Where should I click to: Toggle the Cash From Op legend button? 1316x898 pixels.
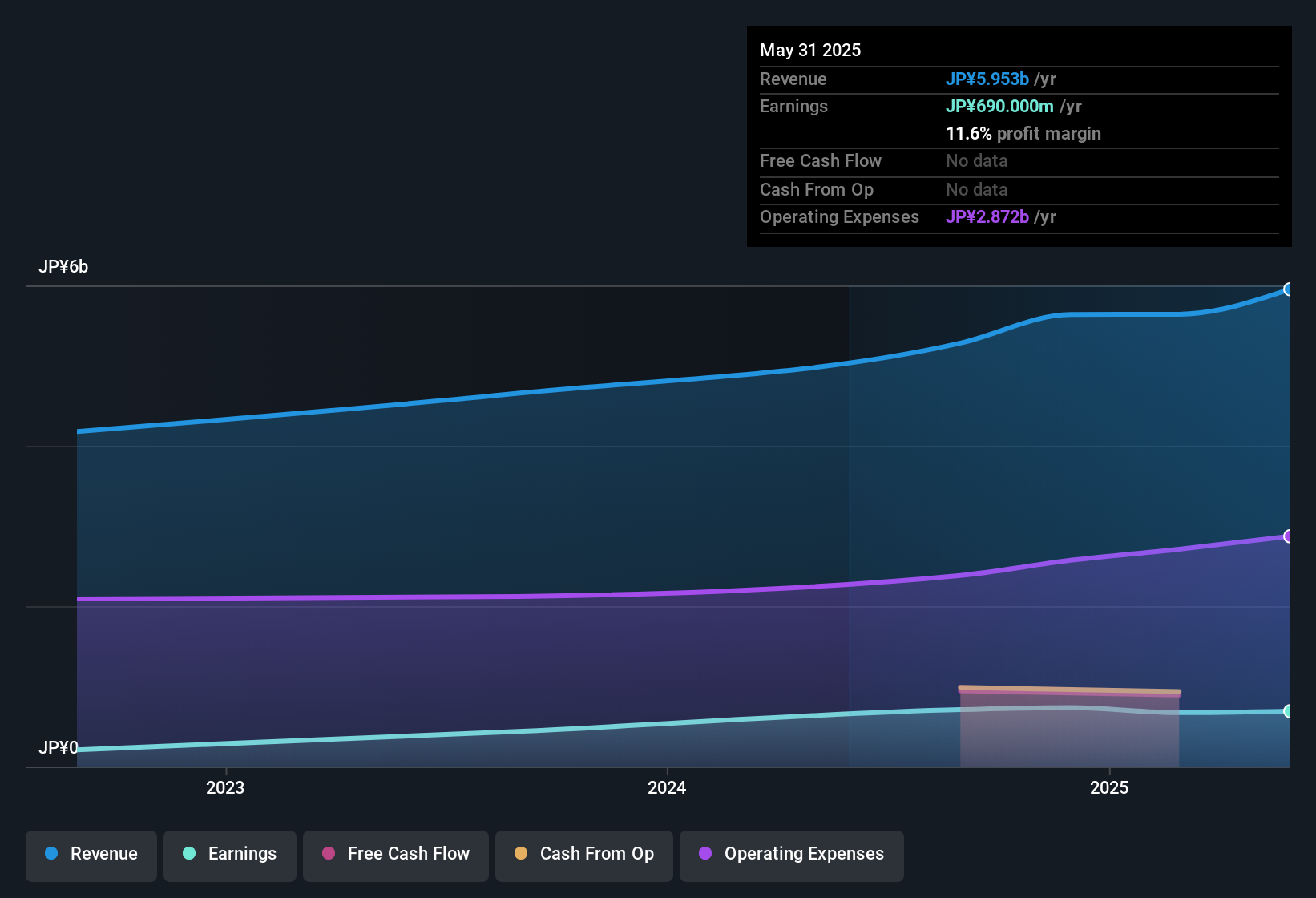pos(584,856)
